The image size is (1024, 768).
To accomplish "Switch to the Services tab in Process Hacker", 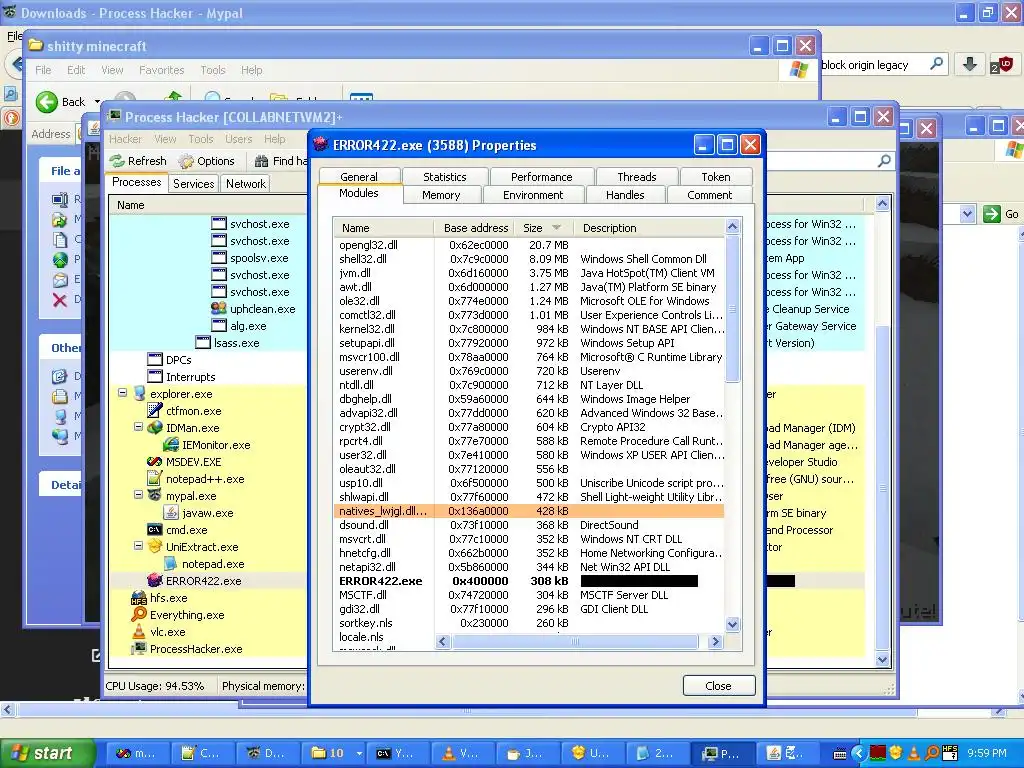I will 193,184.
